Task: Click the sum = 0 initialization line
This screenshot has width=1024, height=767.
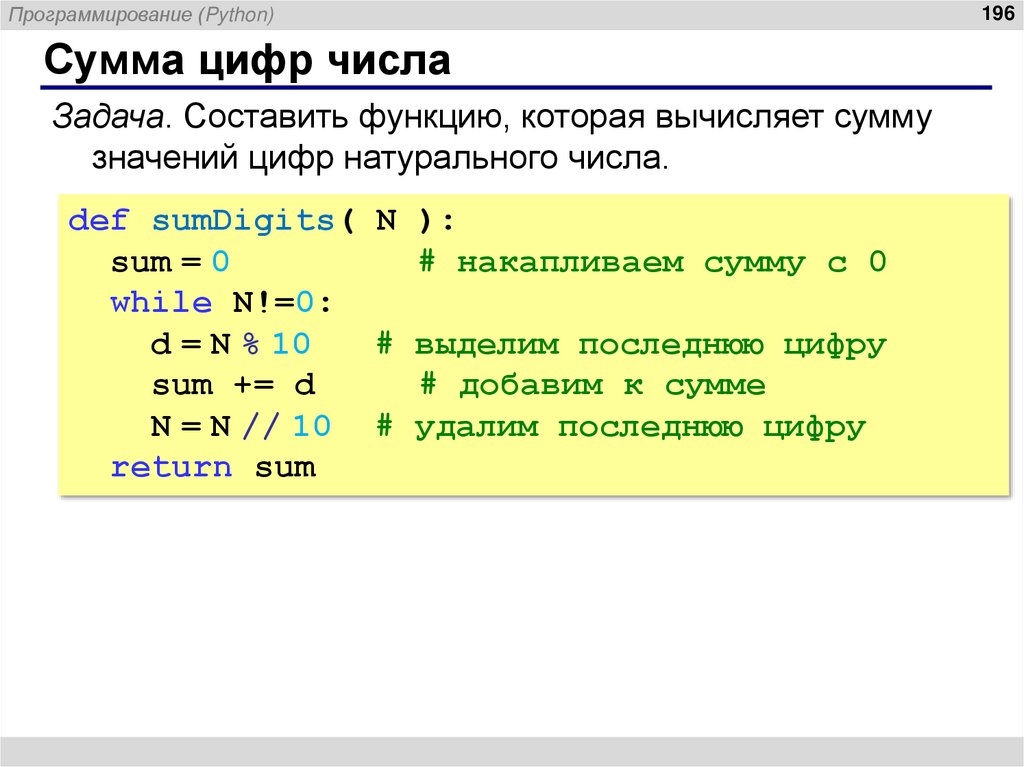Action: coord(170,261)
